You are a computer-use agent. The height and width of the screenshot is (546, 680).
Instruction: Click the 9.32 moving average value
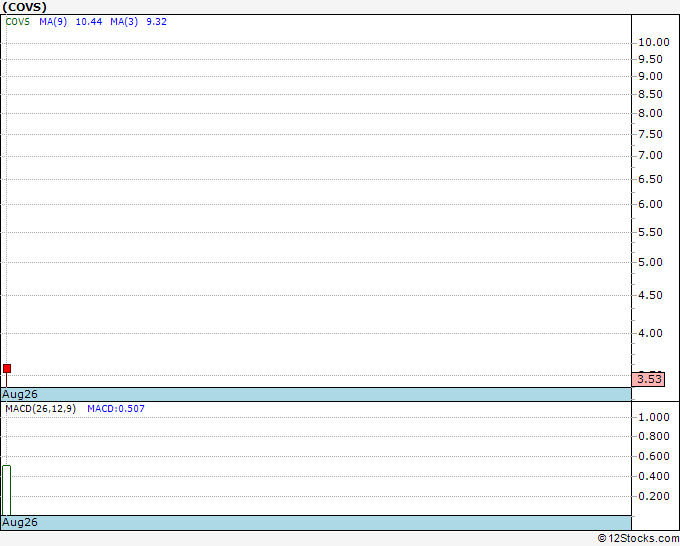(x=157, y=22)
